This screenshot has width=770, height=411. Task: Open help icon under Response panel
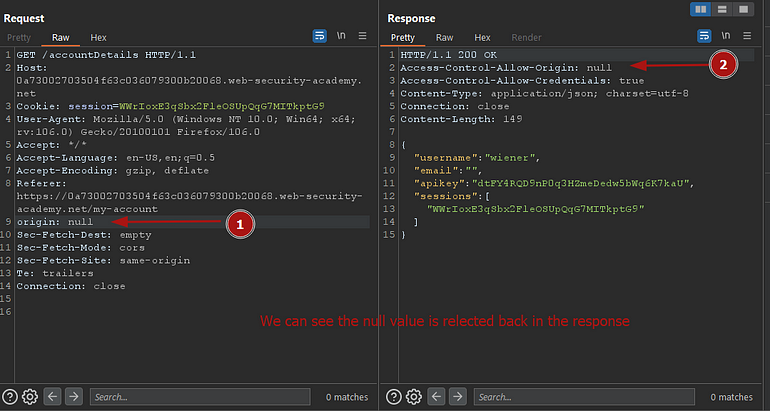[x=394, y=396]
